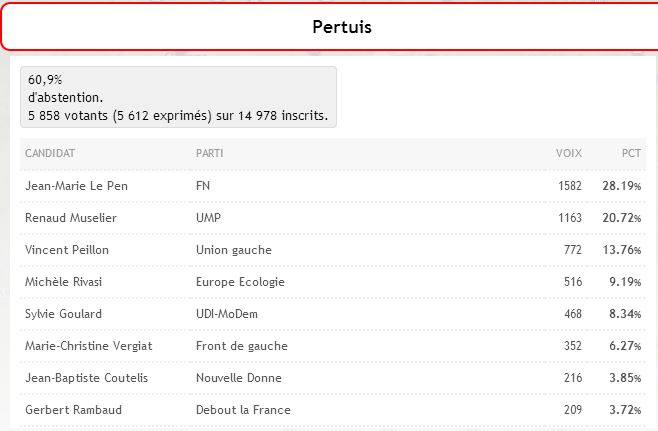
Task: Click the UDI-MoDem party cell
Action: 227,314
